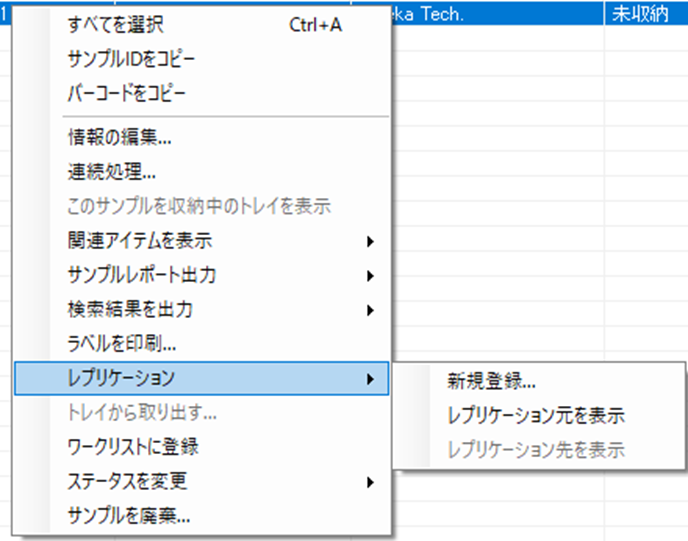
Task: Select サンプルを廃棄... menu entry
Action: (x=129, y=516)
